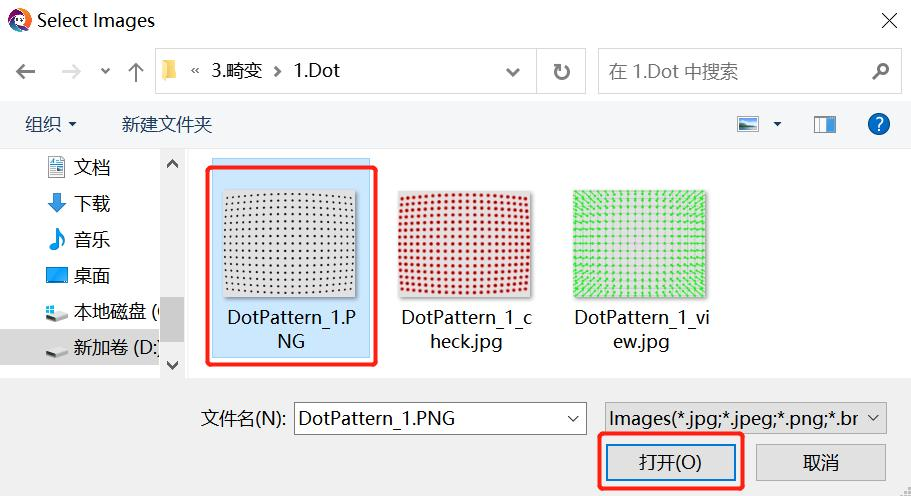This screenshot has height=496, width=911.
Task: Open the help question mark icon
Action: [x=878, y=124]
